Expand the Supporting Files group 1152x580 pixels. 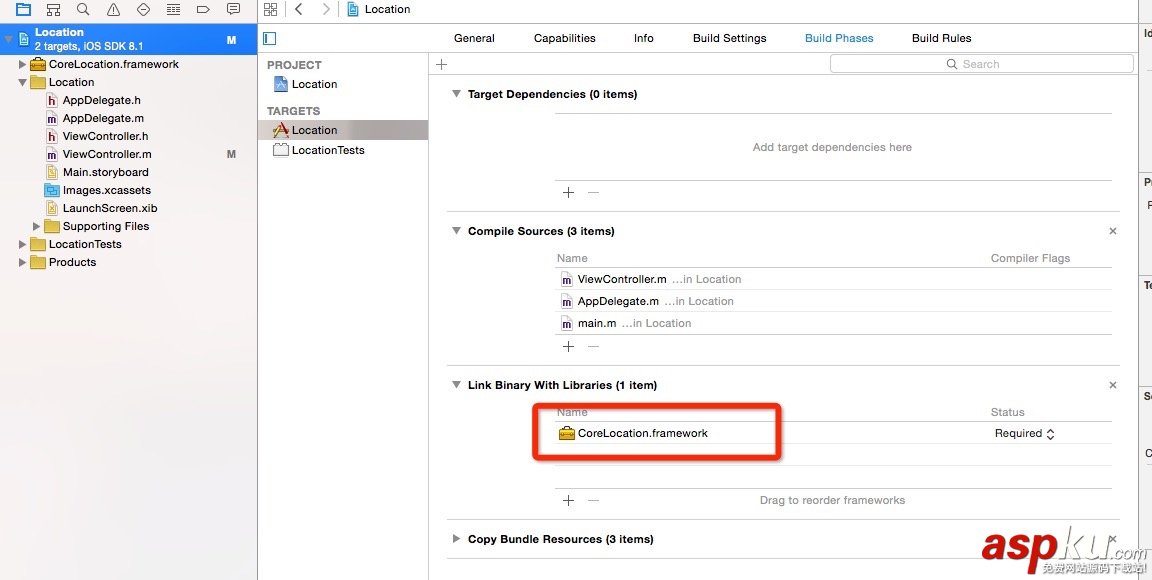[x=37, y=226]
